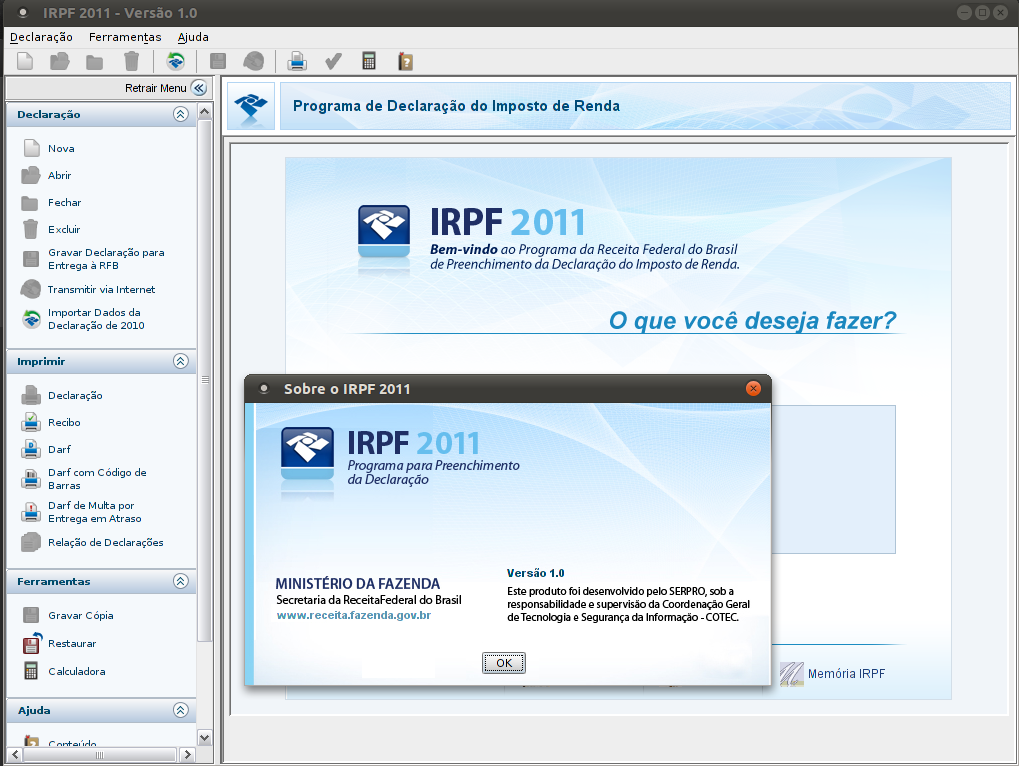Click the www.receita.fazenda.gov.br link
The height and width of the screenshot is (766, 1019).
[x=354, y=615]
